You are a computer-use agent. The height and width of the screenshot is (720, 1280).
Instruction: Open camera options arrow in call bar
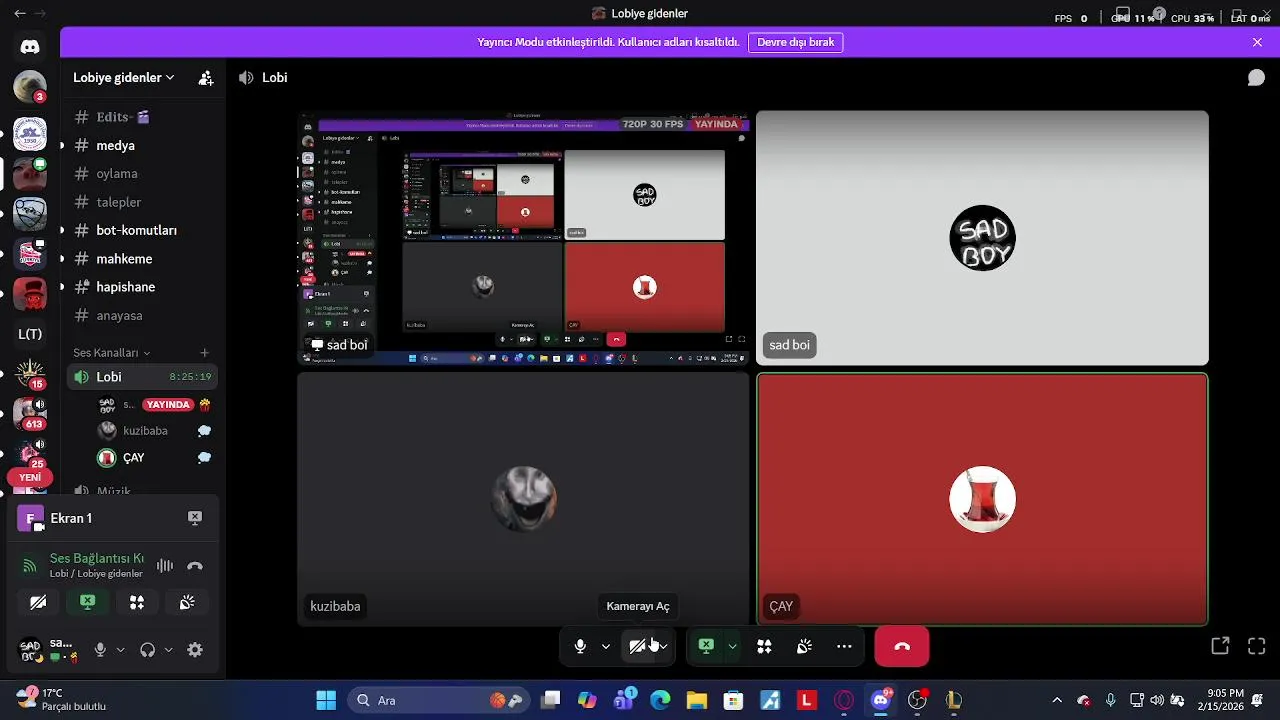click(x=663, y=647)
